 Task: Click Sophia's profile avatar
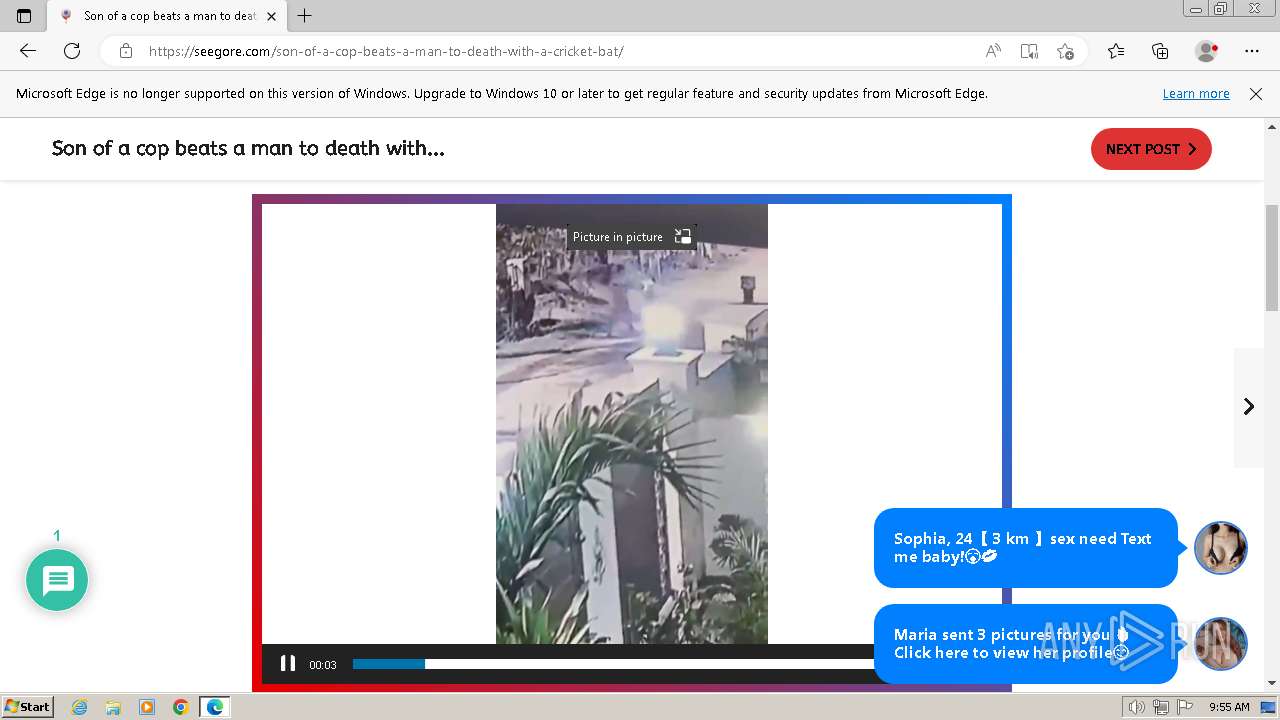pos(1221,548)
